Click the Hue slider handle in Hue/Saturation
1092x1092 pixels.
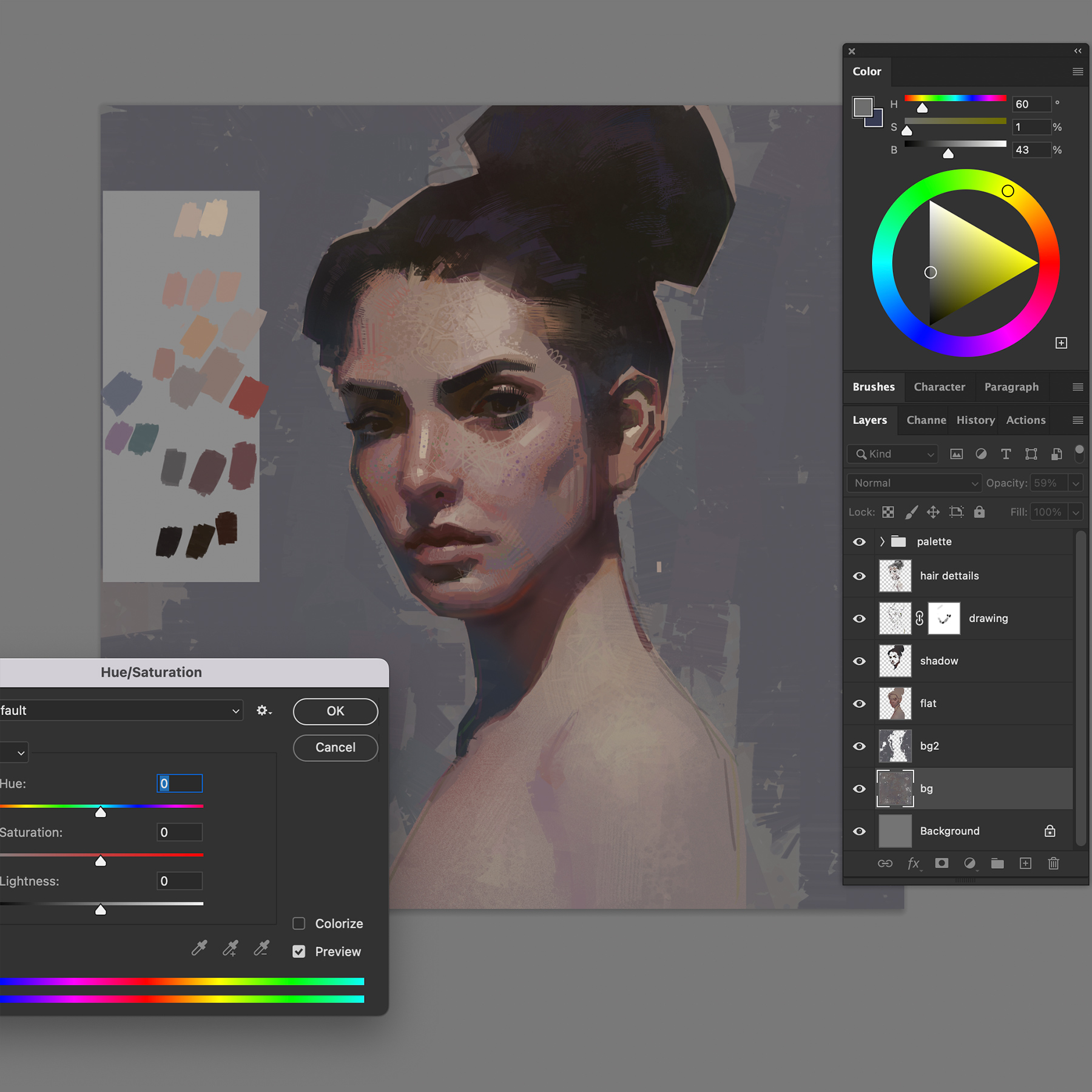101,812
